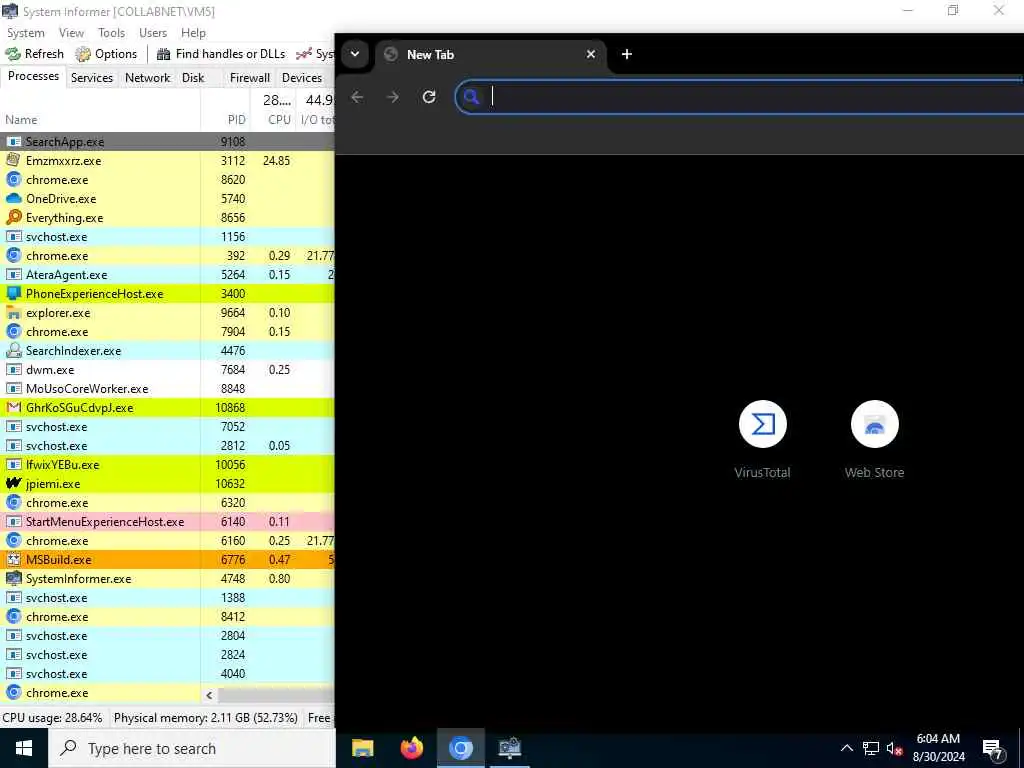The width and height of the screenshot is (1024, 768).
Task: Click the SearchIndexer.exe icon
Action: click(13, 351)
